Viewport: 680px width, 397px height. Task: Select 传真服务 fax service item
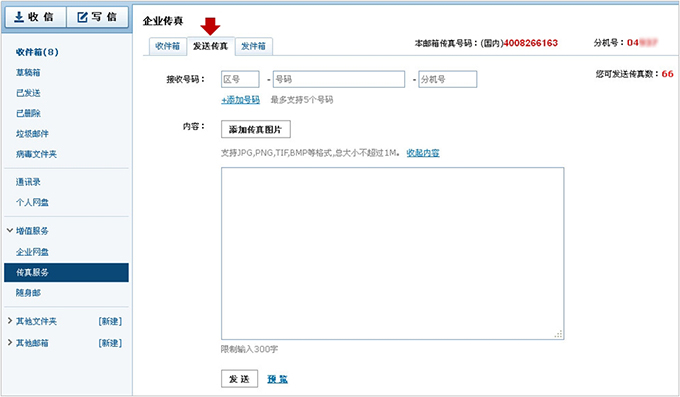click(66, 272)
